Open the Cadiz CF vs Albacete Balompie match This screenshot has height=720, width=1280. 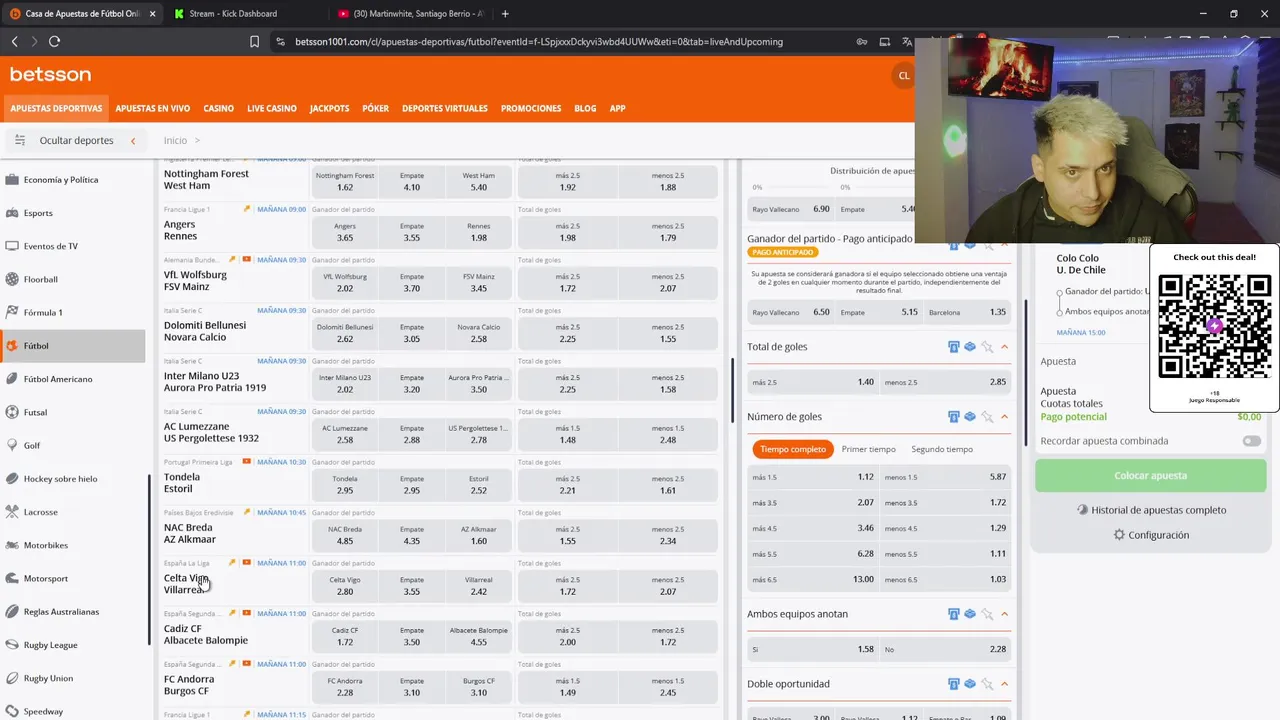(x=206, y=635)
